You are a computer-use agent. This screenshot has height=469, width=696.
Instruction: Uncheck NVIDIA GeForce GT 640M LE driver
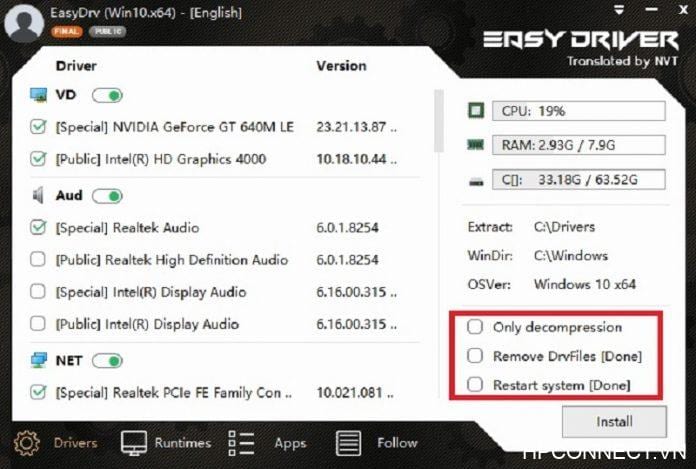pos(38,126)
